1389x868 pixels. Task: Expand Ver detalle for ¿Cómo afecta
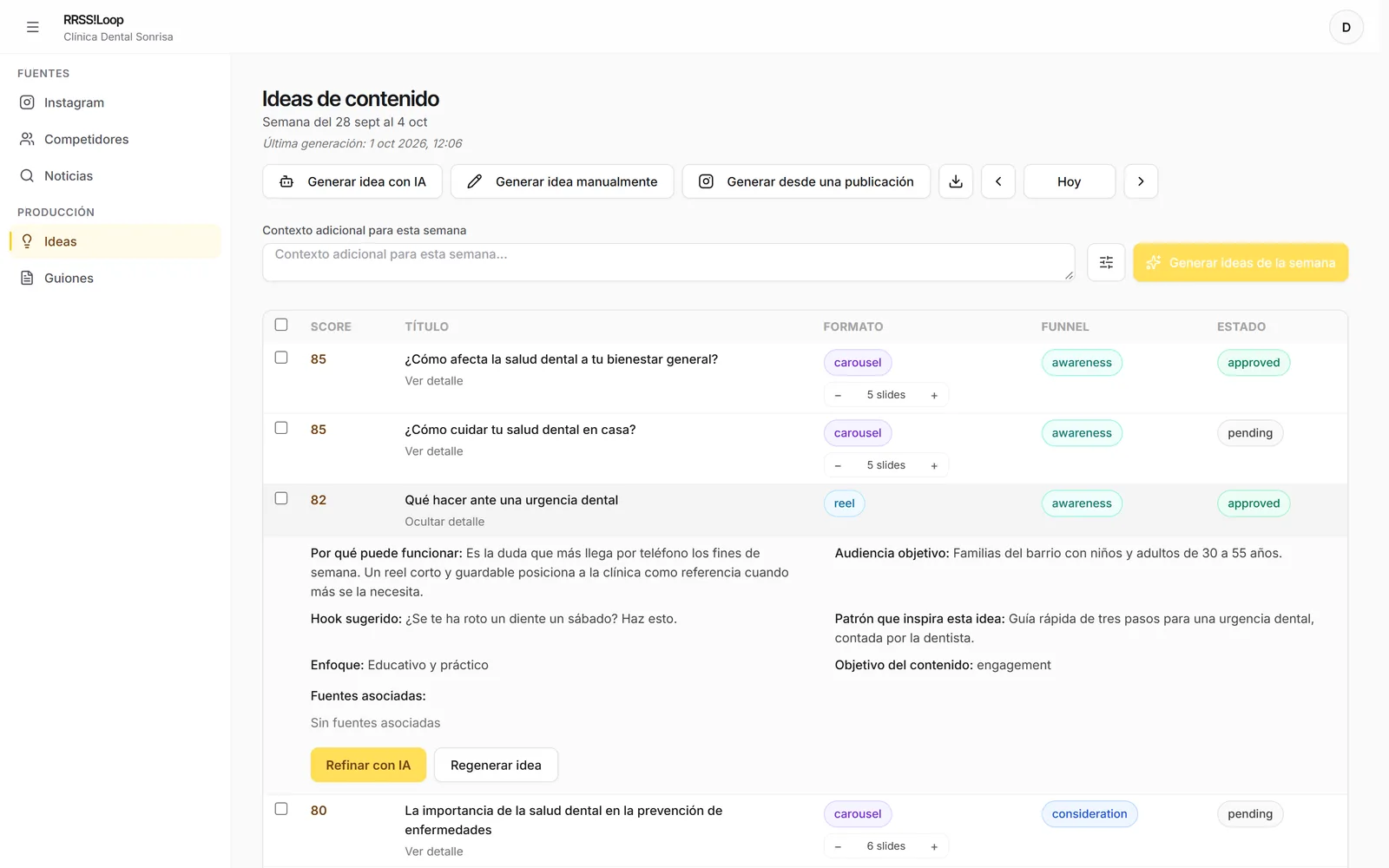click(x=434, y=381)
